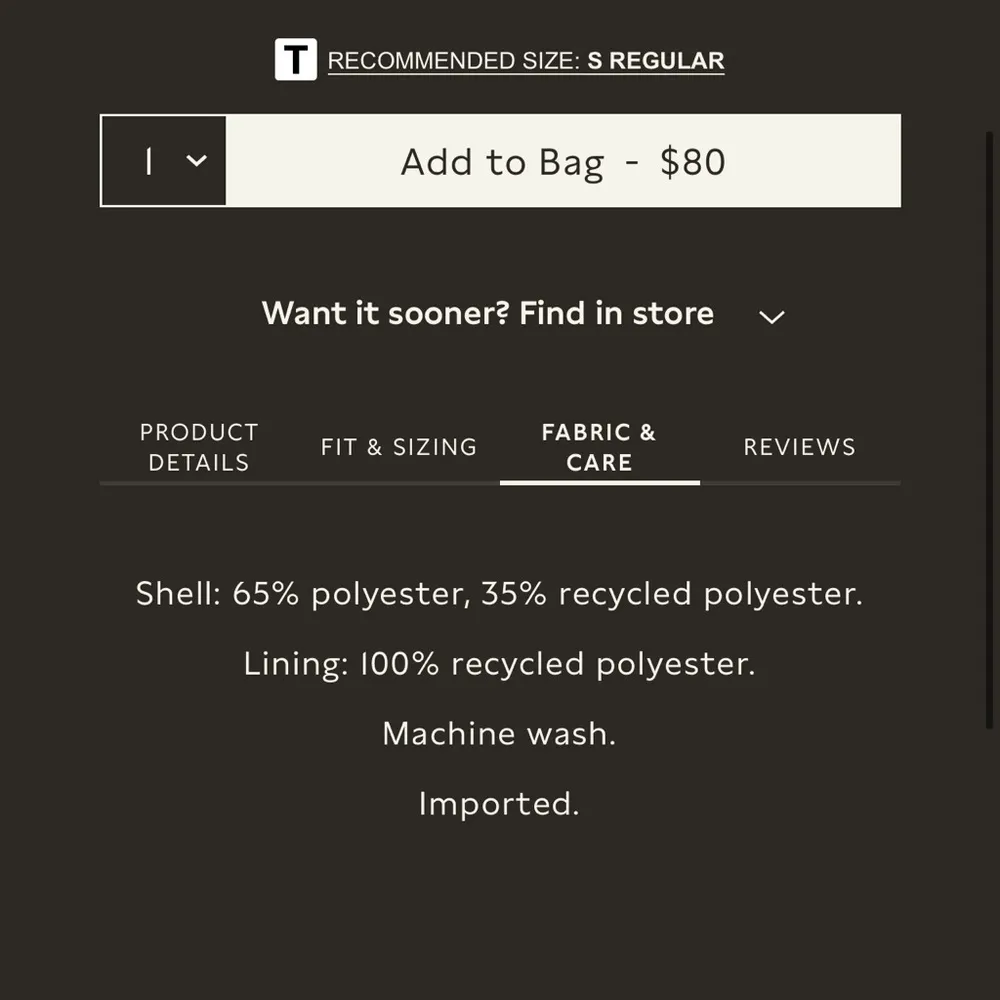Click the page scrollbar on the right edge
Image resolution: width=1000 pixels, height=1000 pixels.
(x=990, y=430)
